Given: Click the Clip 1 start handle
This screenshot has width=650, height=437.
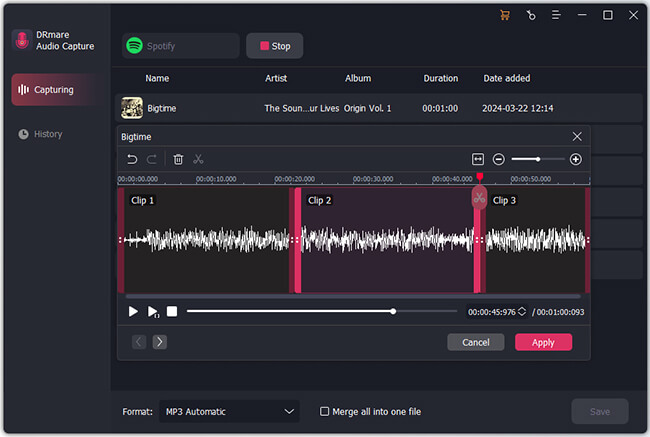Looking at the screenshot, I should [121, 240].
